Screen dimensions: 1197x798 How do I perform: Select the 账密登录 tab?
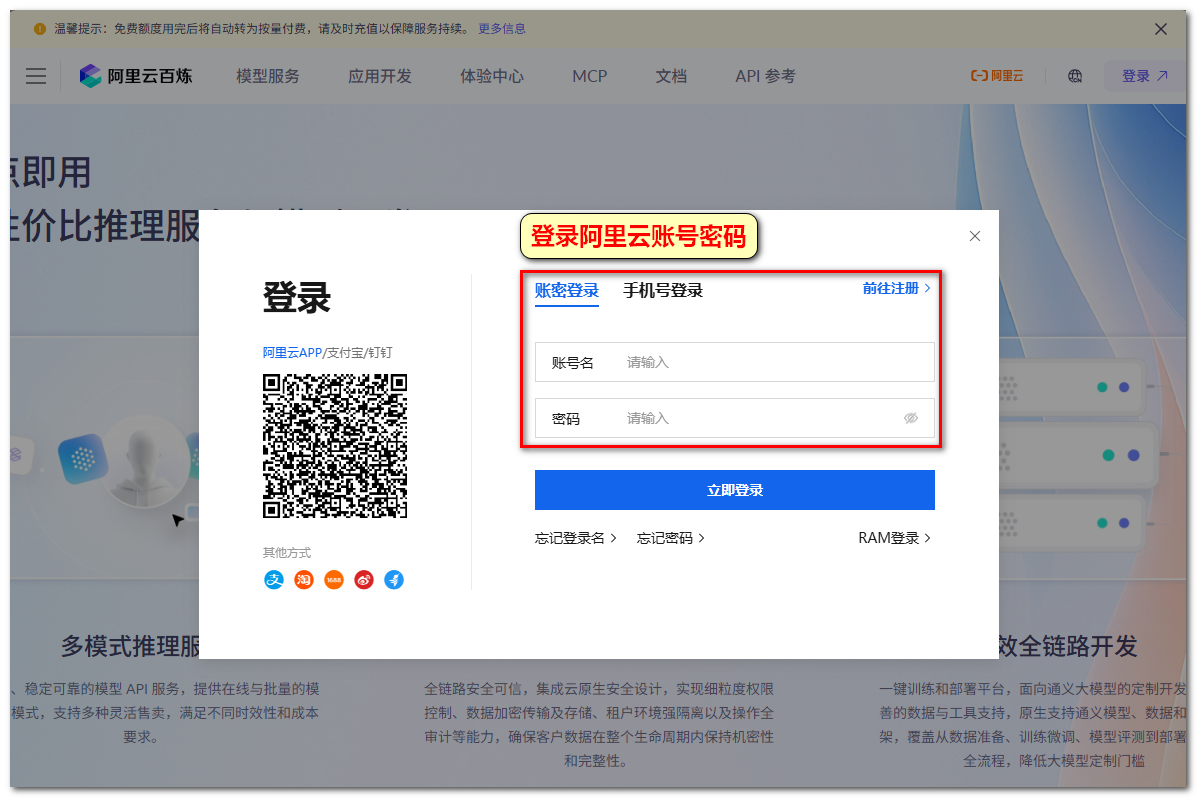(x=566, y=291)
